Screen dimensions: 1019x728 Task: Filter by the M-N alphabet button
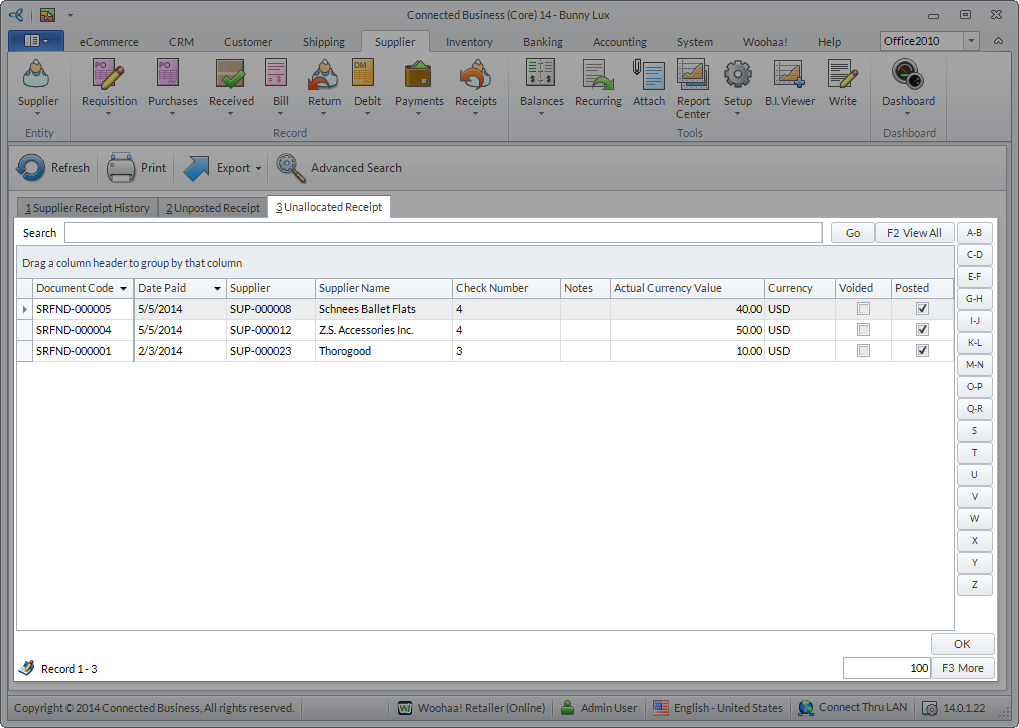tap(974, 365)
